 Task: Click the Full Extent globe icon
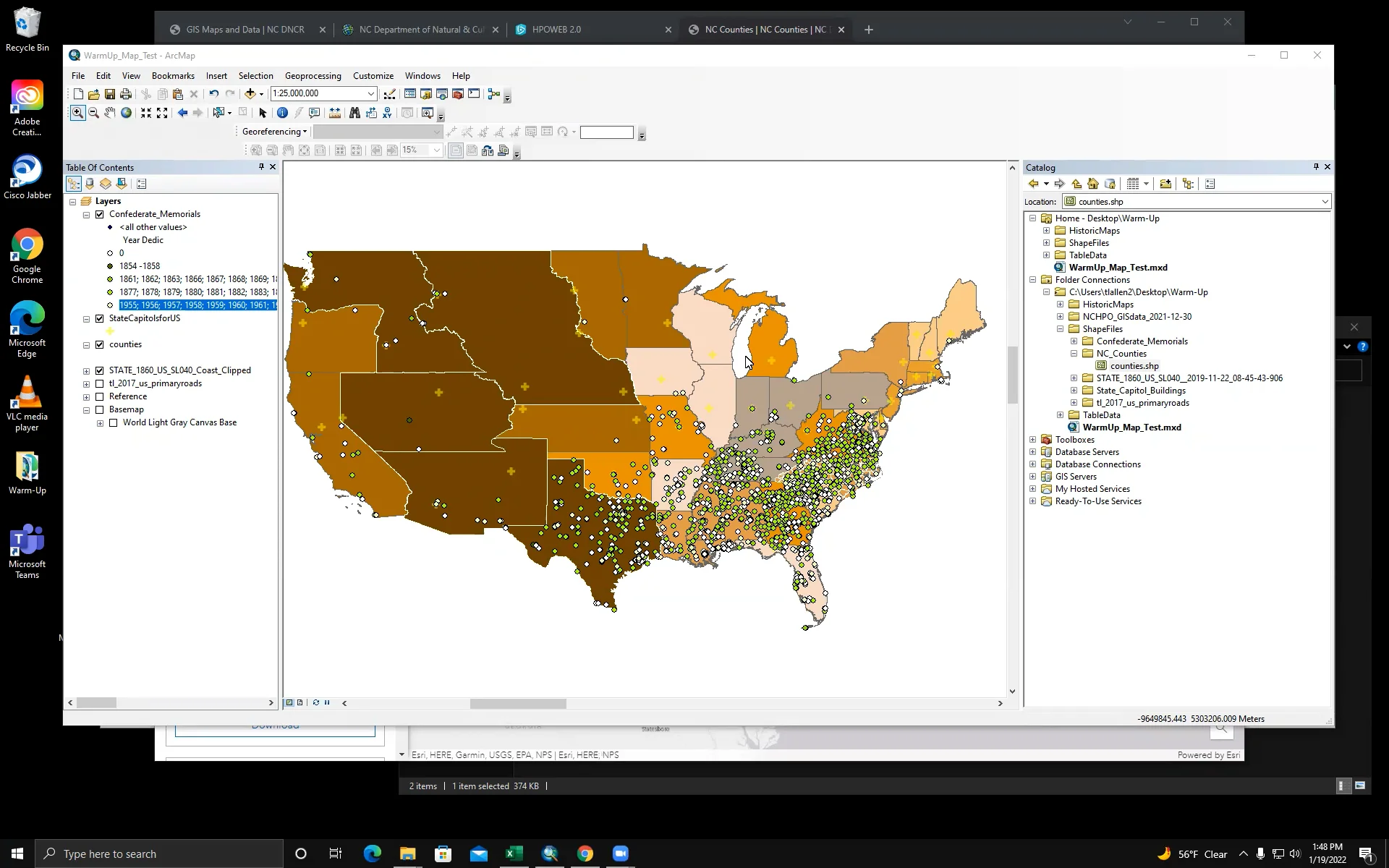pos(126,113)
